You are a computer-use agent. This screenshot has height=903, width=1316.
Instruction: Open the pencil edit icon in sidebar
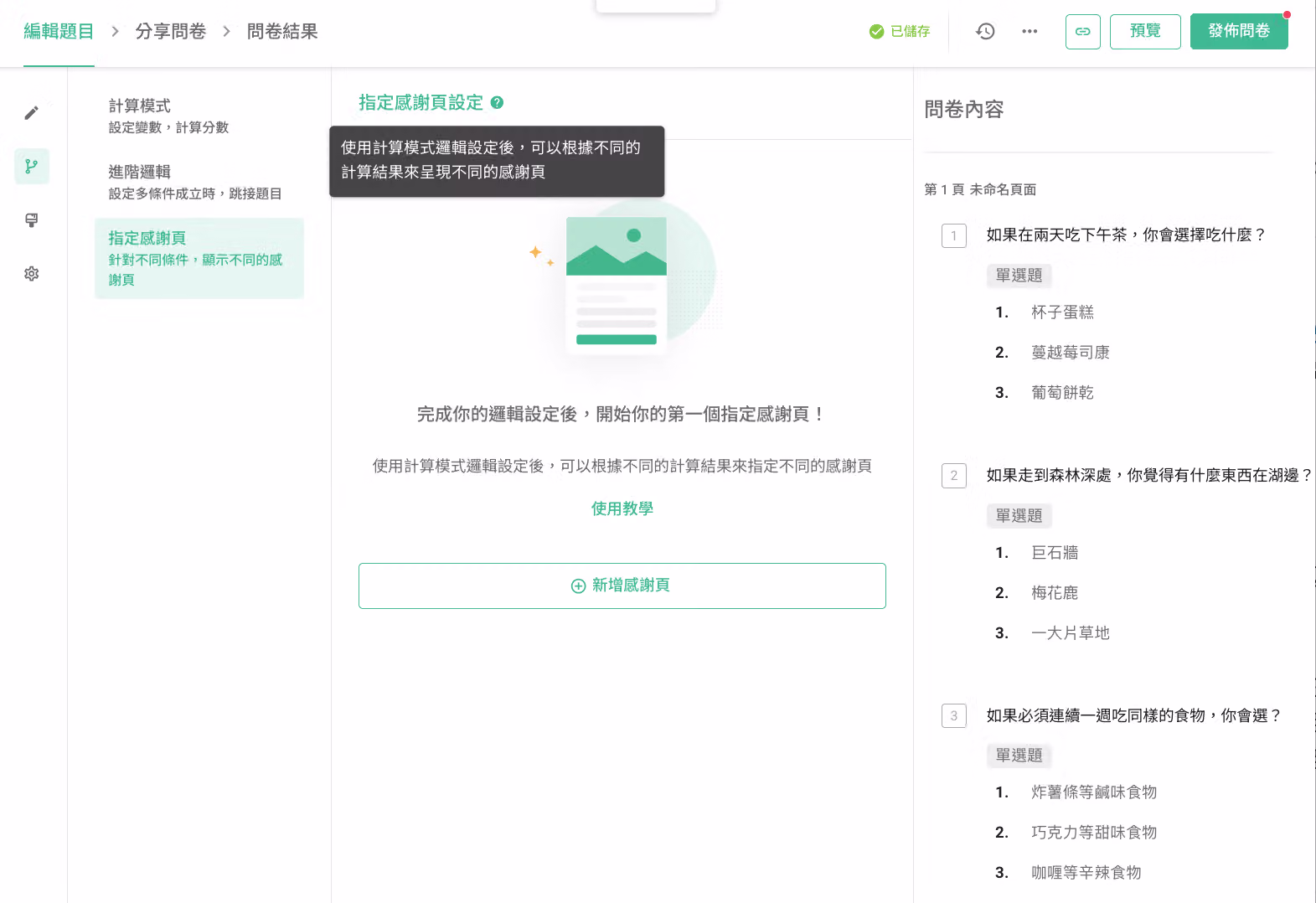coord(32,112)
